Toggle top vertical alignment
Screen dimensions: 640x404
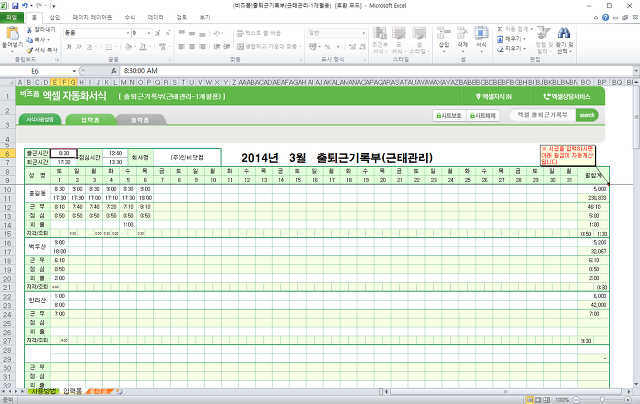182,33
